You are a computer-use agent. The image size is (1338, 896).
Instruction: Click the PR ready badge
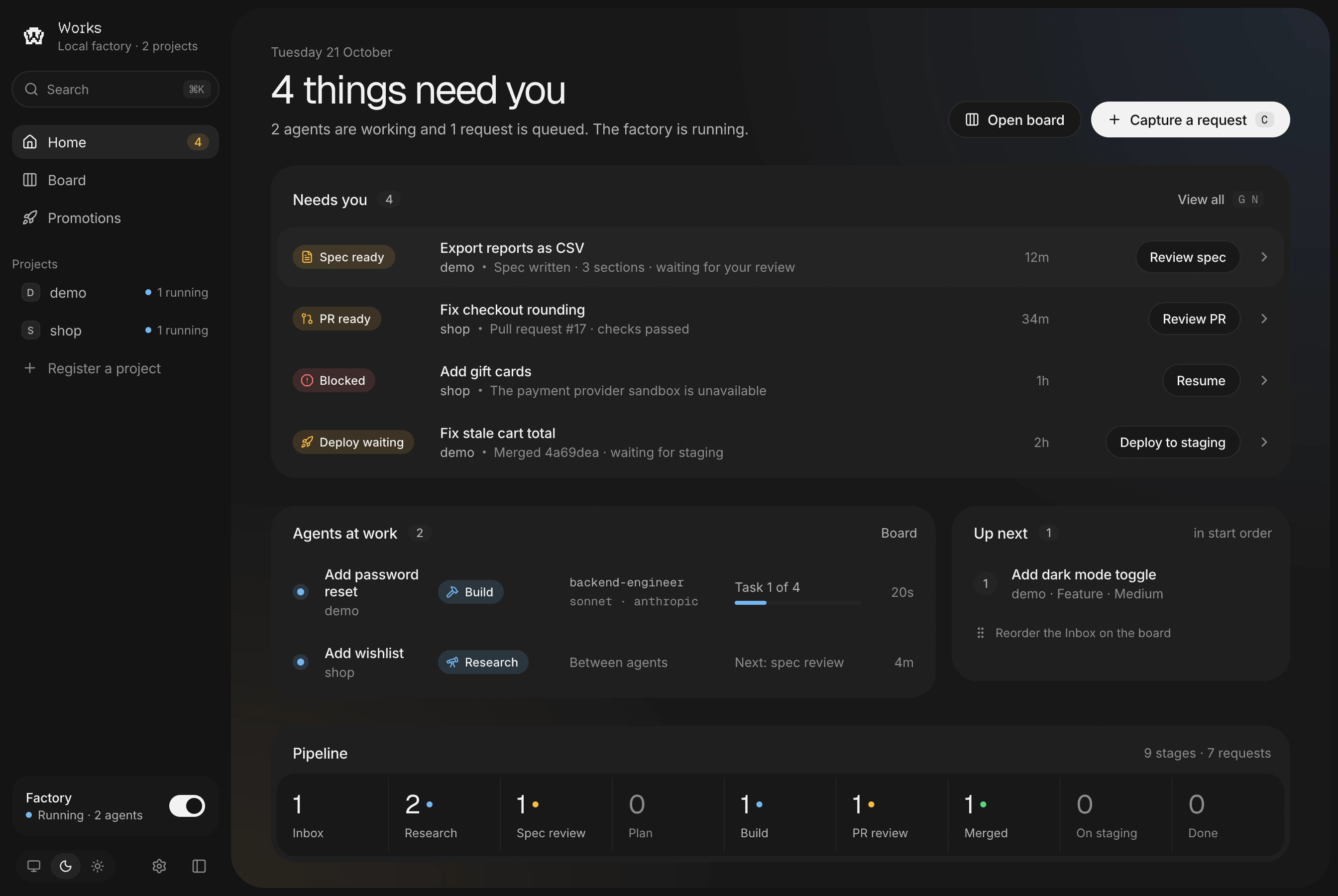[x=336, y=319]
